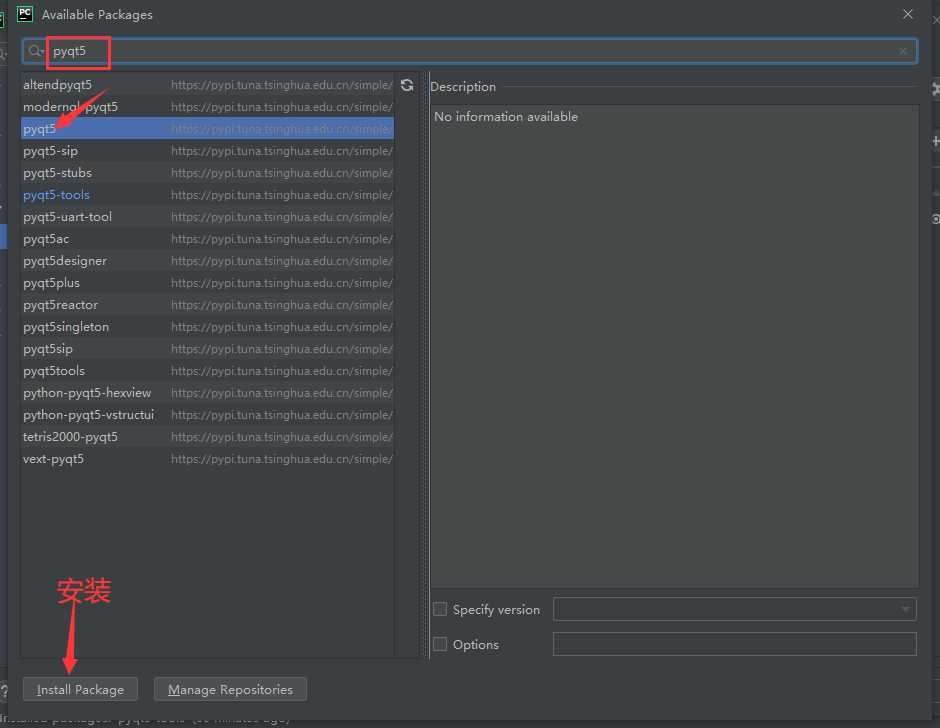Select the altendpyqt5 package
Image resolution: width=940 pixels, height=728 pixels.
[x=207, y=85]
